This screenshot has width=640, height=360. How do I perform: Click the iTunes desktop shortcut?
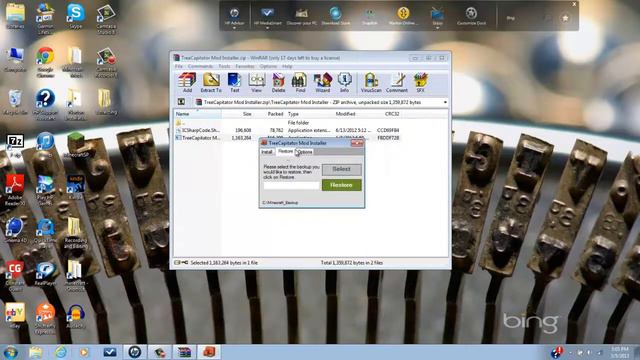coord(45,145)
